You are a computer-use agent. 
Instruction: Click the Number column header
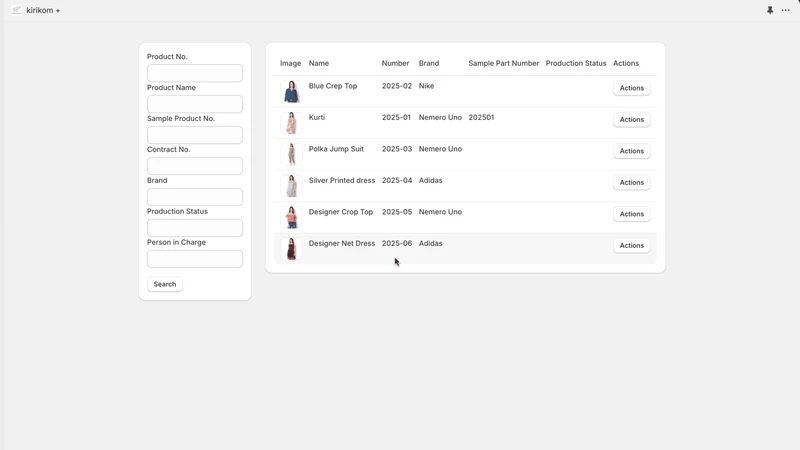395,63
